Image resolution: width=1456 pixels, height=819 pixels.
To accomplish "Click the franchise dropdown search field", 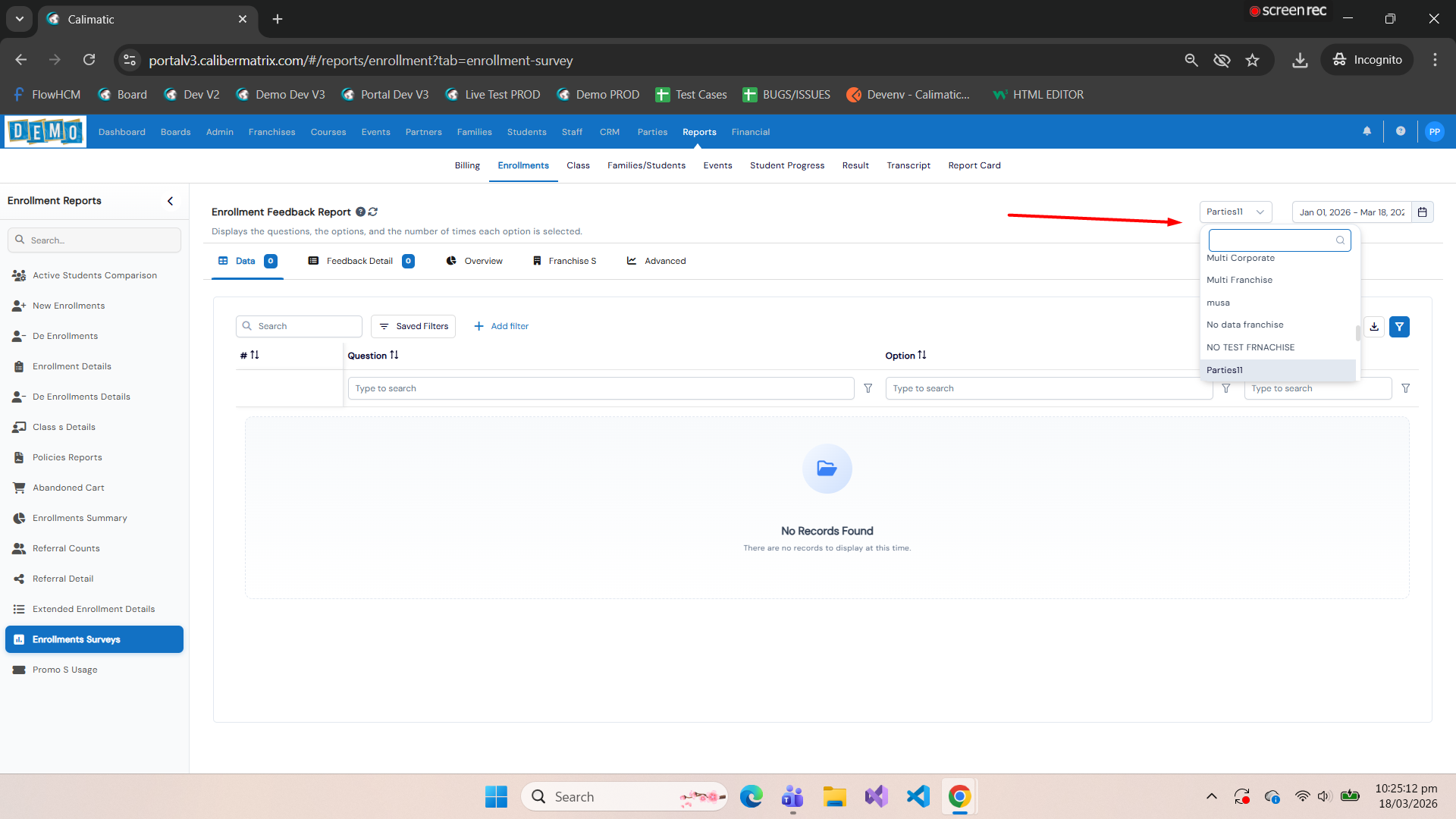I will tap(1272, 240).
